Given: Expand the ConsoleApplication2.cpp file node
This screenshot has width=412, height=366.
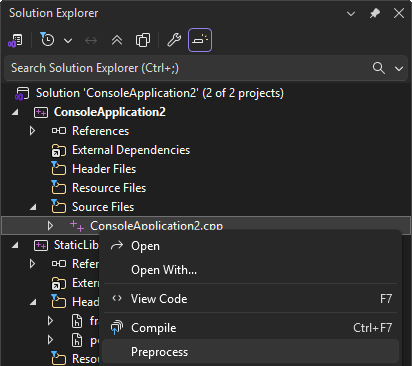Looking at the screenshot, I should 50,226.
